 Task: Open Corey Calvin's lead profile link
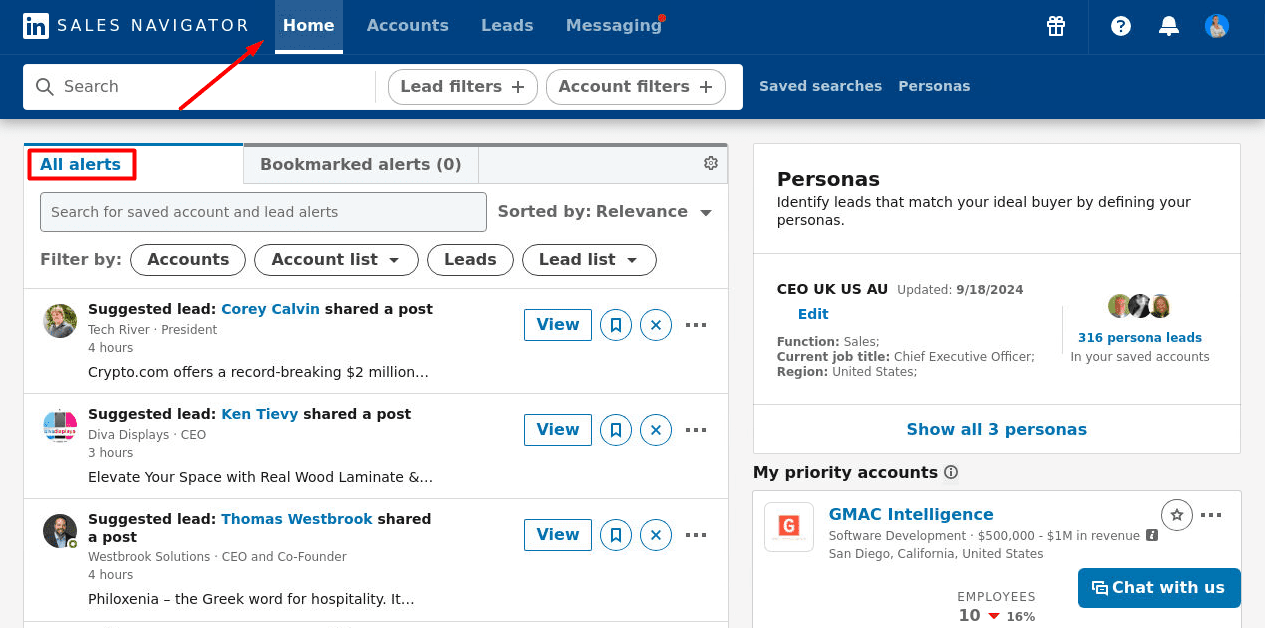pyautogui.click(x=270, y=310)
